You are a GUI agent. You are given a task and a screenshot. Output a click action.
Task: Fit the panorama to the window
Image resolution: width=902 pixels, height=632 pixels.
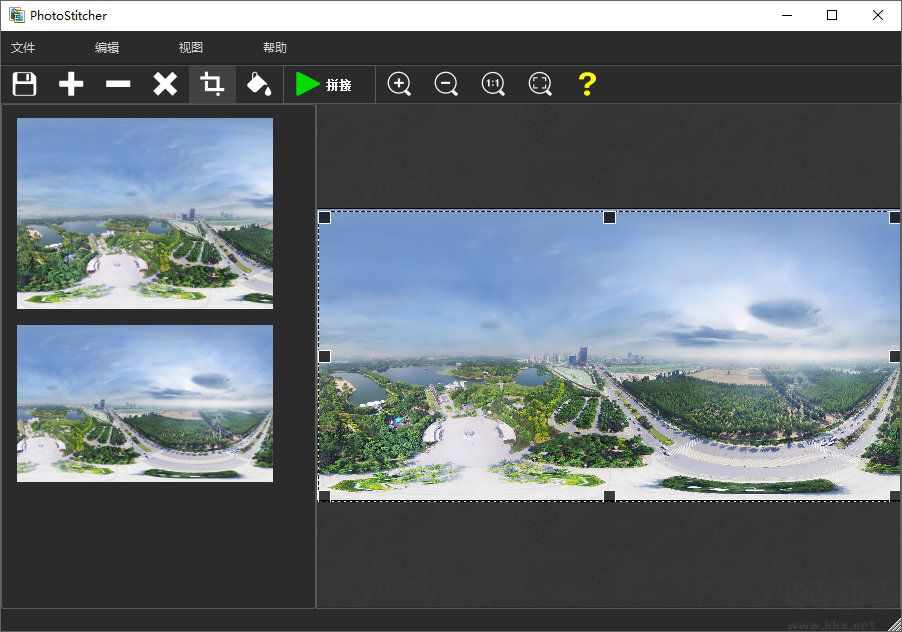(540, 84)
